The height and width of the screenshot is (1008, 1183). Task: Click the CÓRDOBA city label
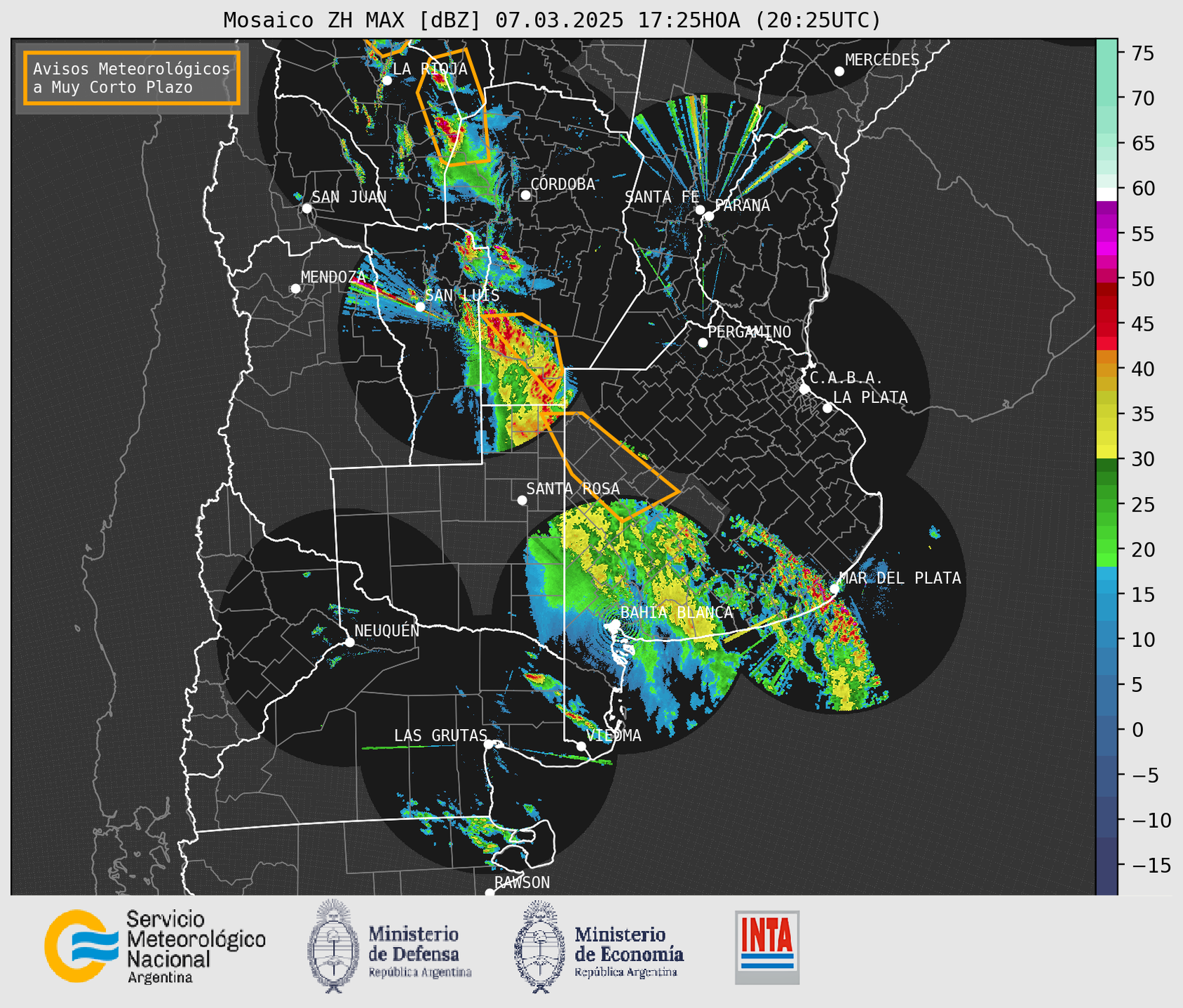(563, 184)
